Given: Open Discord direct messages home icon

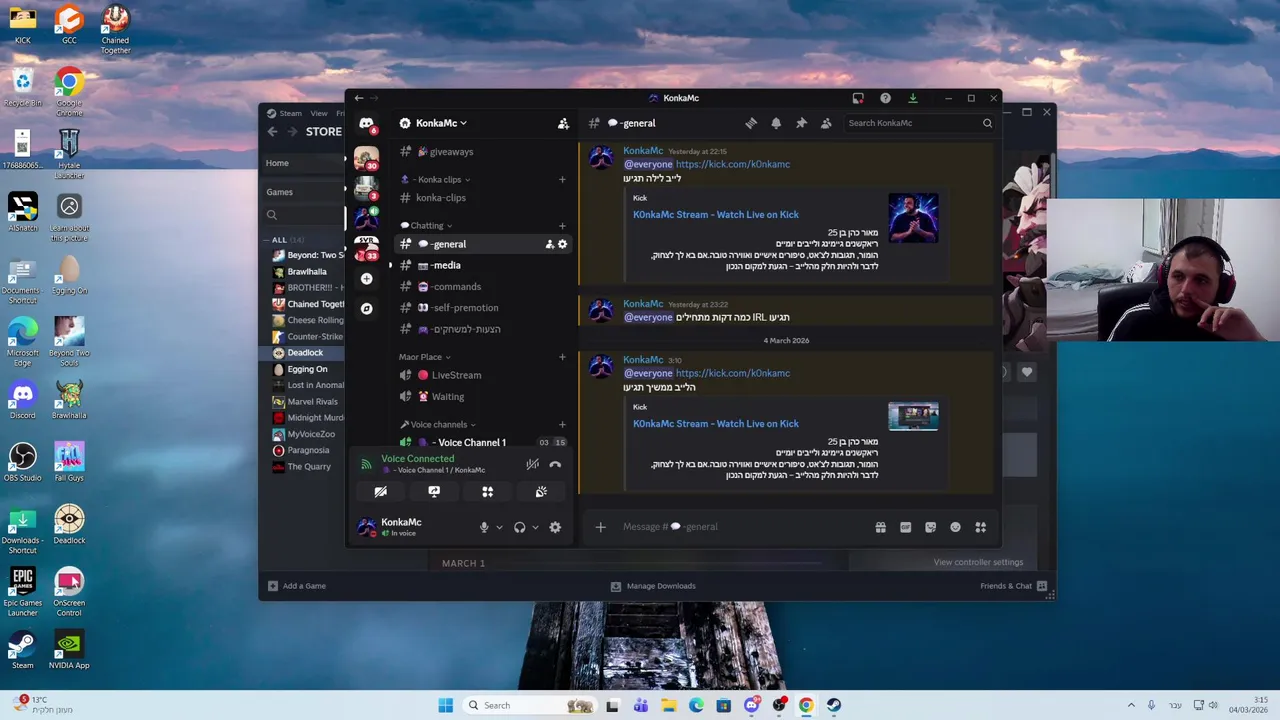Looking at the screenshot, I should [x=366, y=123].
